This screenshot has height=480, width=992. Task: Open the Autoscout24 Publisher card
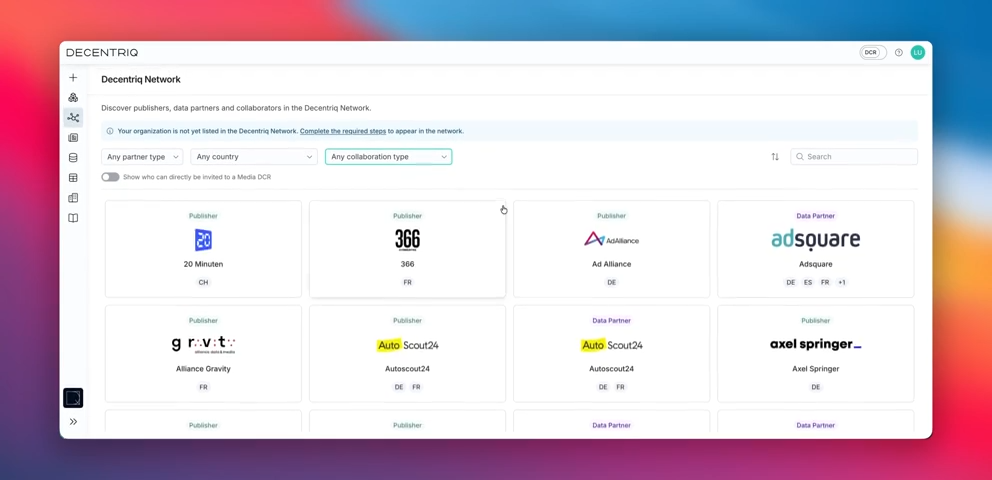[x=407, y=354]
